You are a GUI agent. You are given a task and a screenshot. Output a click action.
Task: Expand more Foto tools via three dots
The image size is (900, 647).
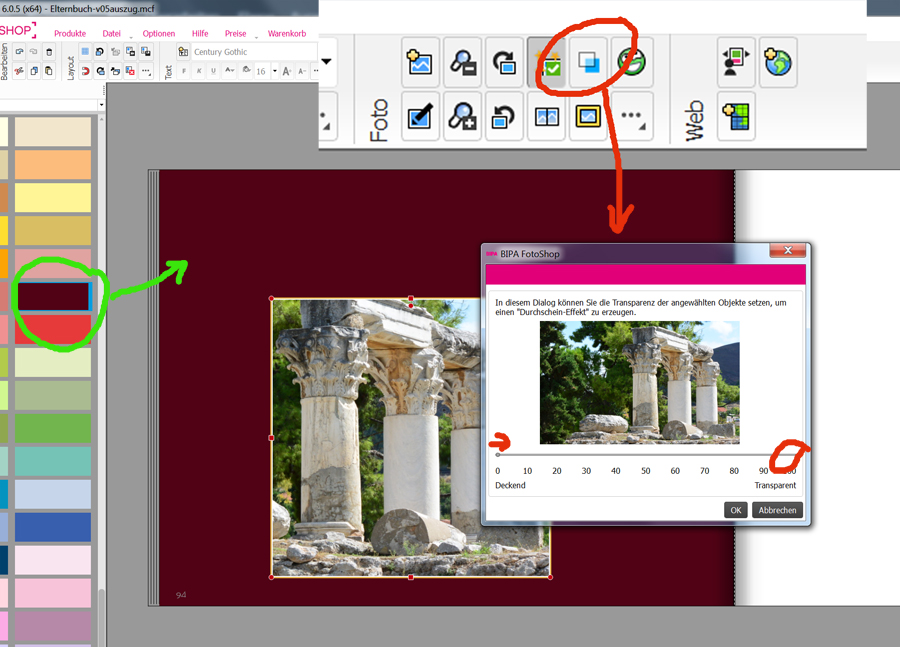coord(631,117)
